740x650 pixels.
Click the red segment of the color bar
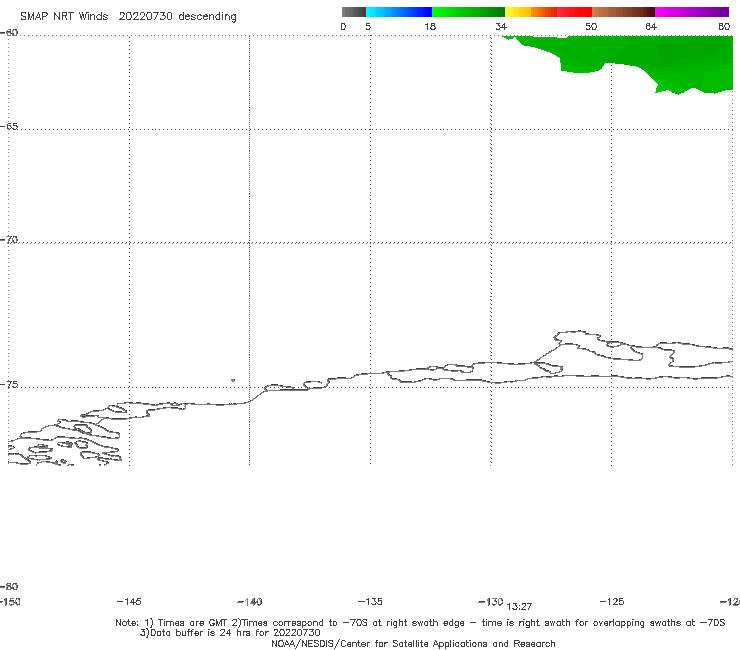click(x=574, y=12)
